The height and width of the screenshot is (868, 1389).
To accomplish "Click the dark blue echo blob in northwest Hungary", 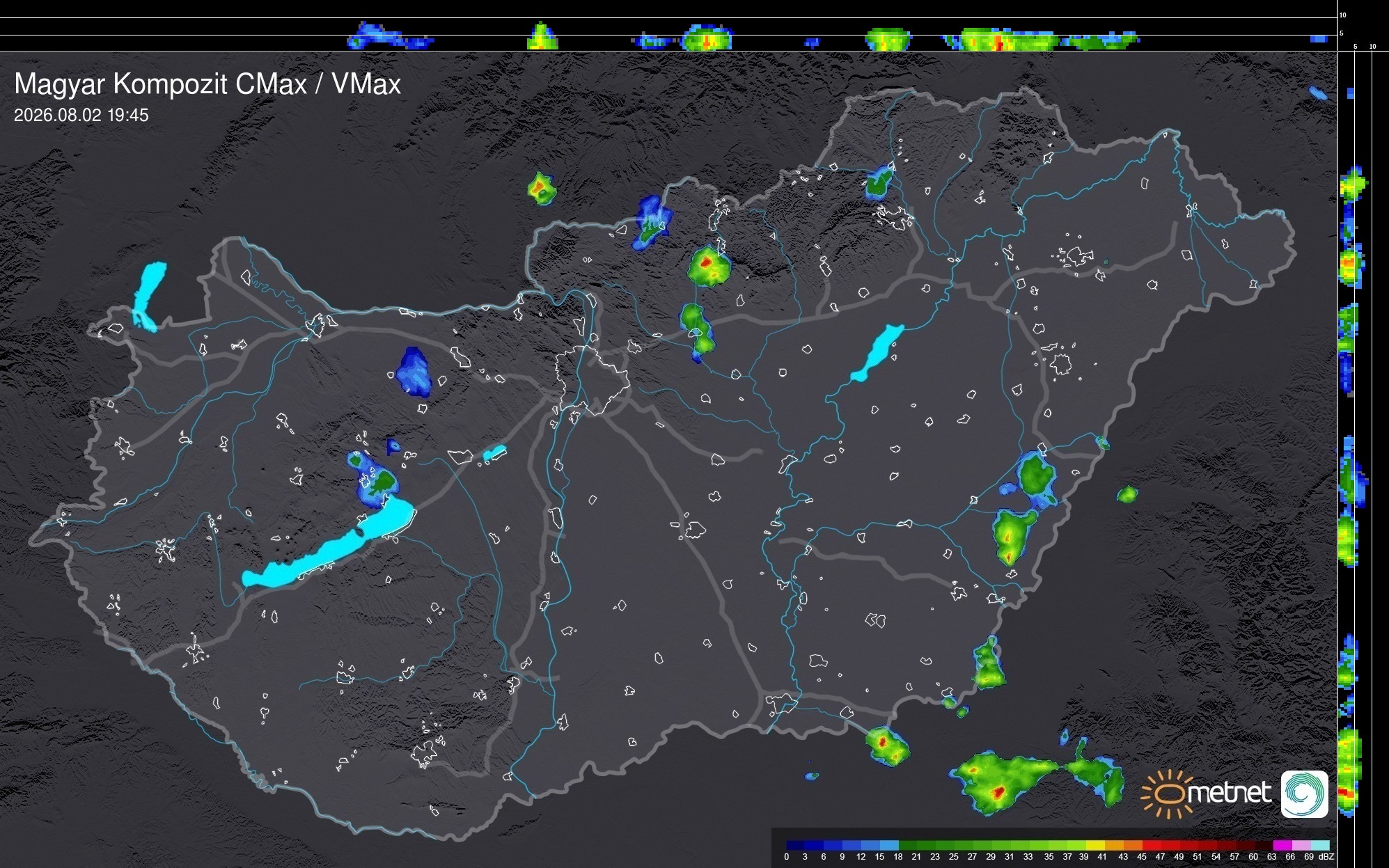I will pyautogui.click(x=414, y=372).
